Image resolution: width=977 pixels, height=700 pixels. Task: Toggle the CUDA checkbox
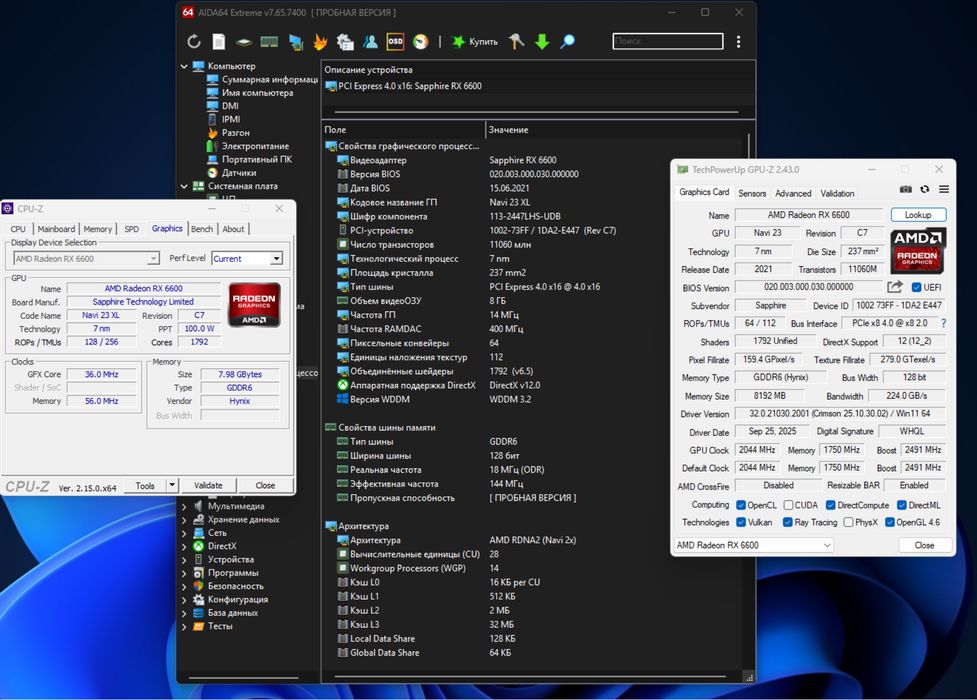[x=788, y=505]
